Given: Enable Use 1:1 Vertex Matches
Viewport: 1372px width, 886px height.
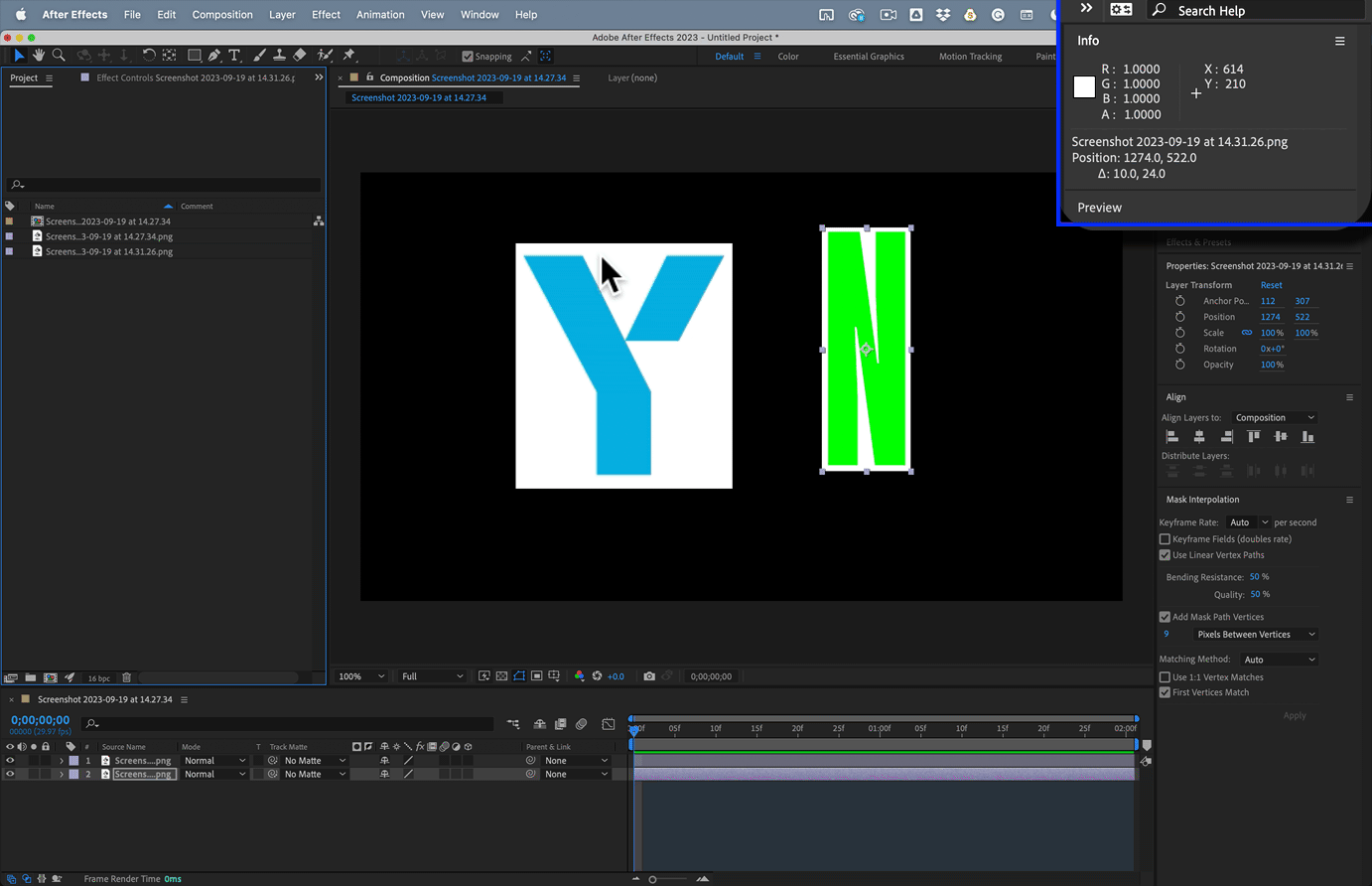Looking at the screenshot, I should [1165, 677].
